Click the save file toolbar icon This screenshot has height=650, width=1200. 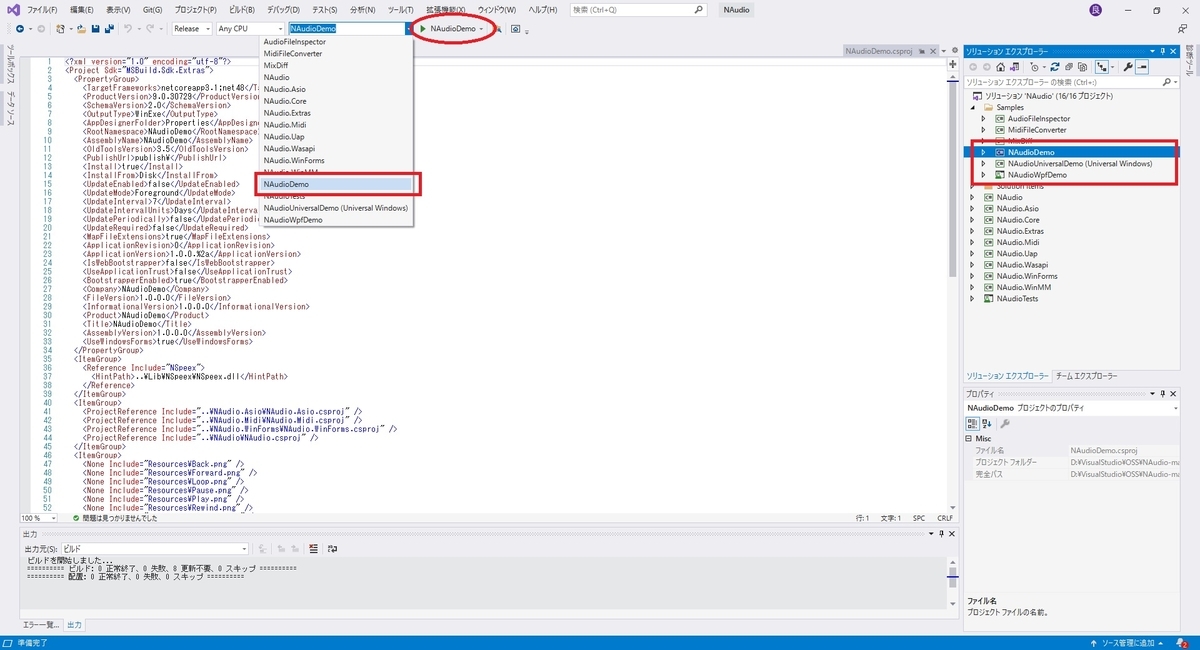[95, 28]
